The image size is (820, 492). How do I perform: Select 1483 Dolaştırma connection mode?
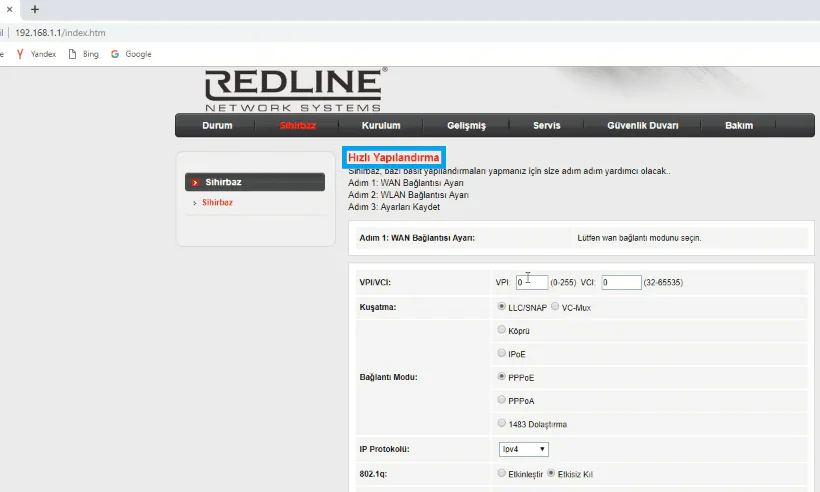click(x=502, y=424)
